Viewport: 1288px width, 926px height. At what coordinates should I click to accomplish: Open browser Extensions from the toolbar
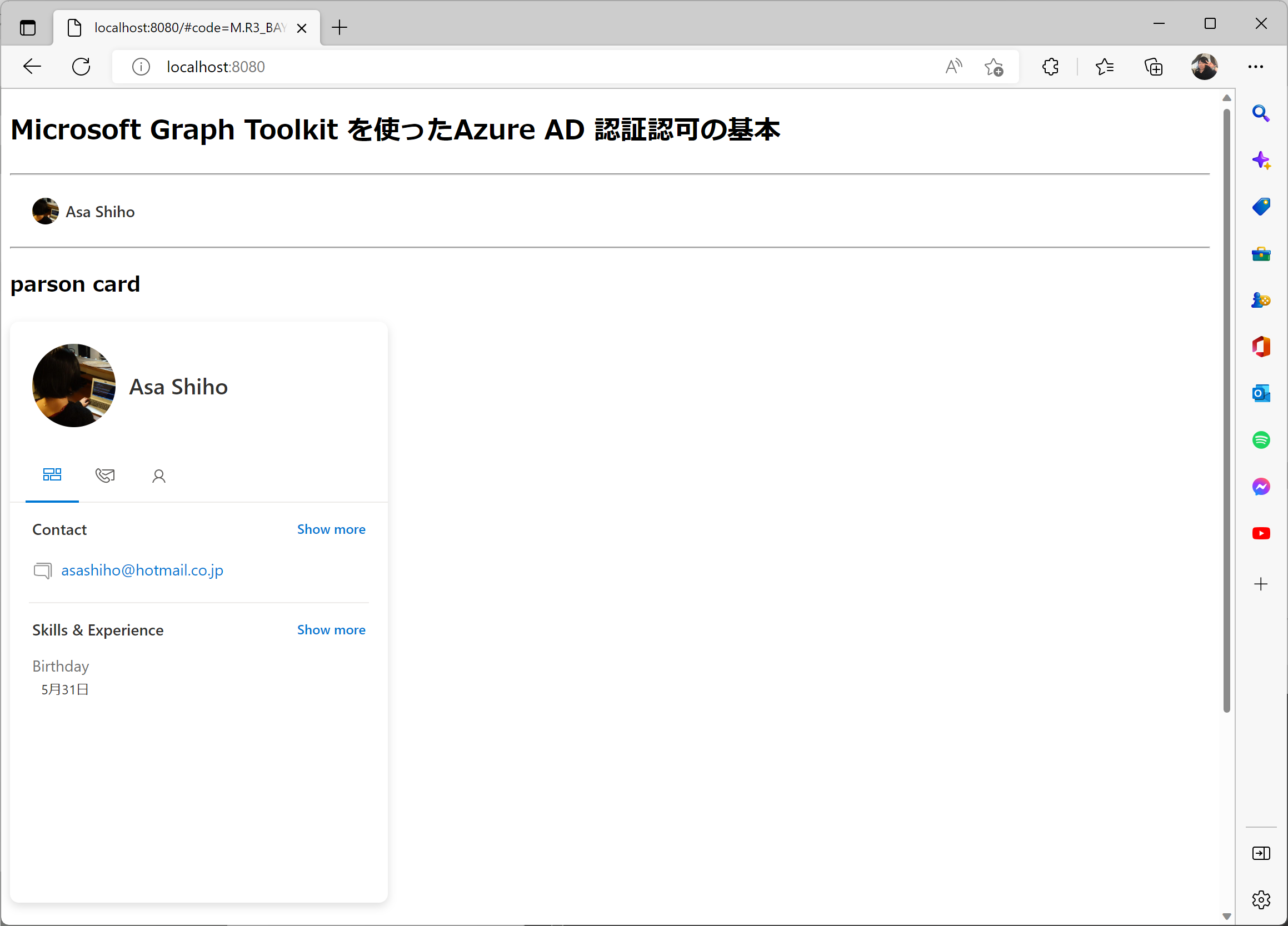tap(1050, 67)
